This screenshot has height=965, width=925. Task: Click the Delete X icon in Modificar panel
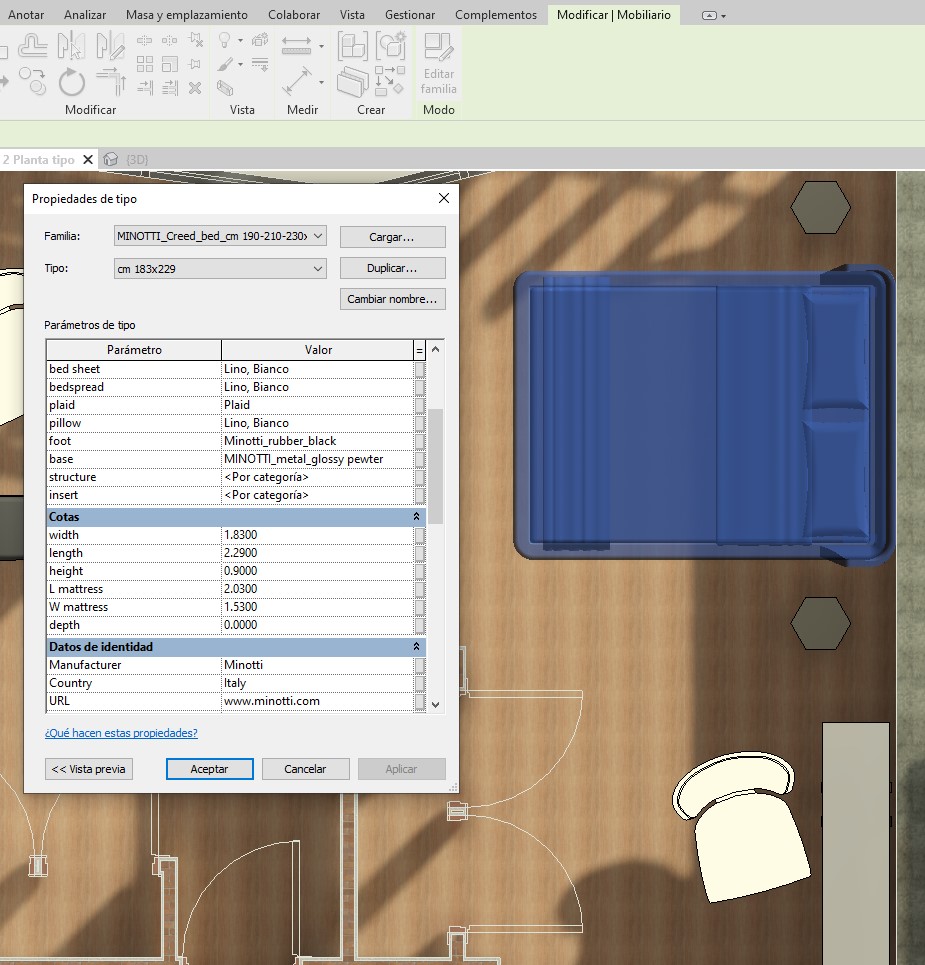[x=196, y=88]
